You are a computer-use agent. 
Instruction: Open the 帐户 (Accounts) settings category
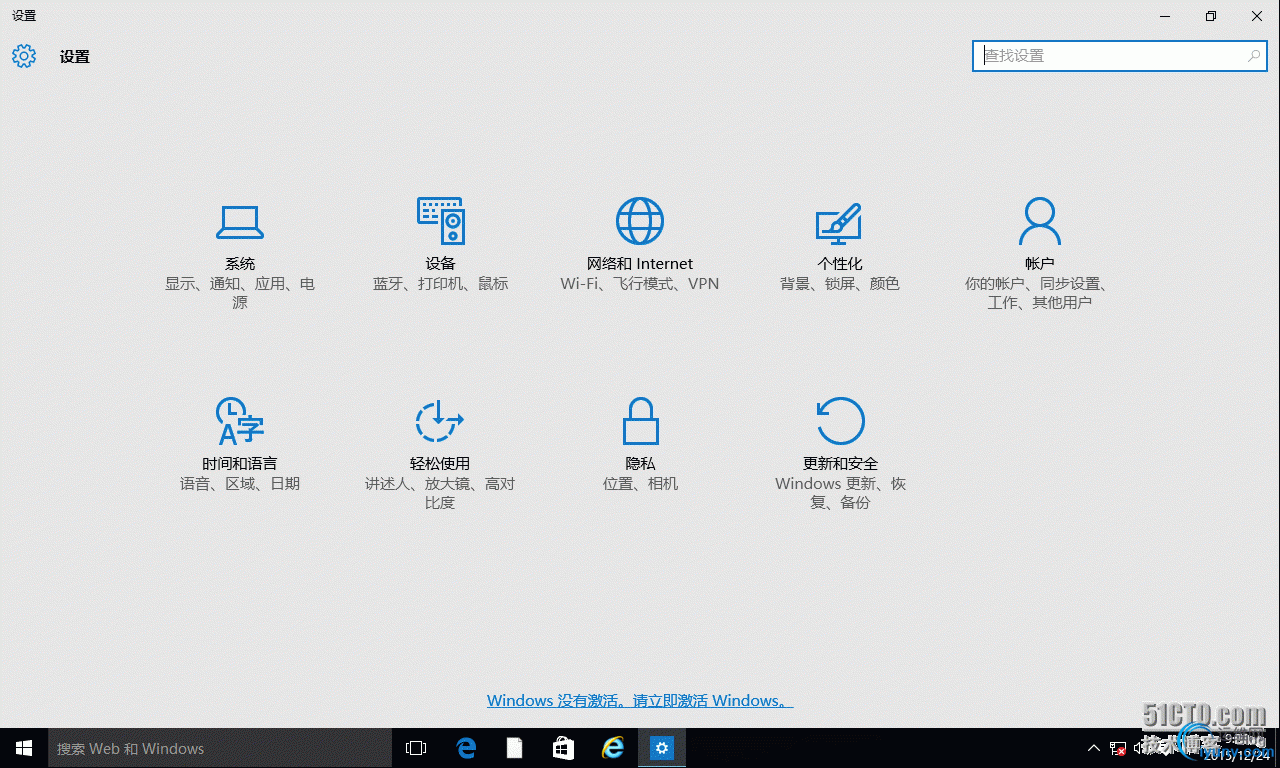tap(1040, 254)
